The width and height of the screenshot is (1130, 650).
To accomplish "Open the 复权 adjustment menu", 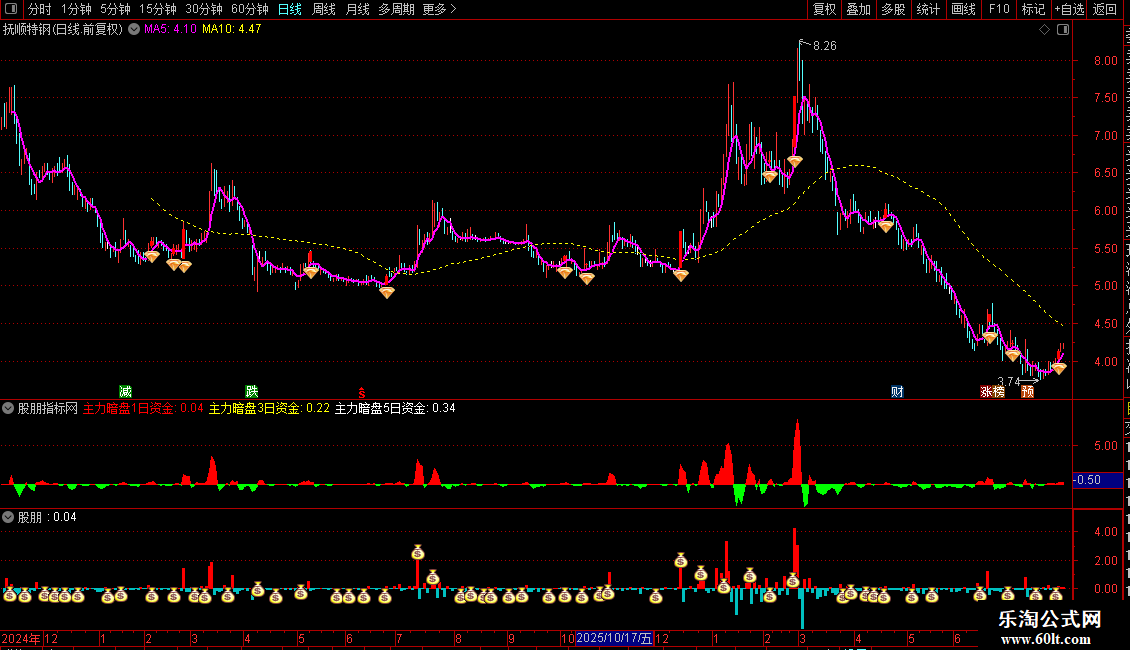I will tap(824, 9).
